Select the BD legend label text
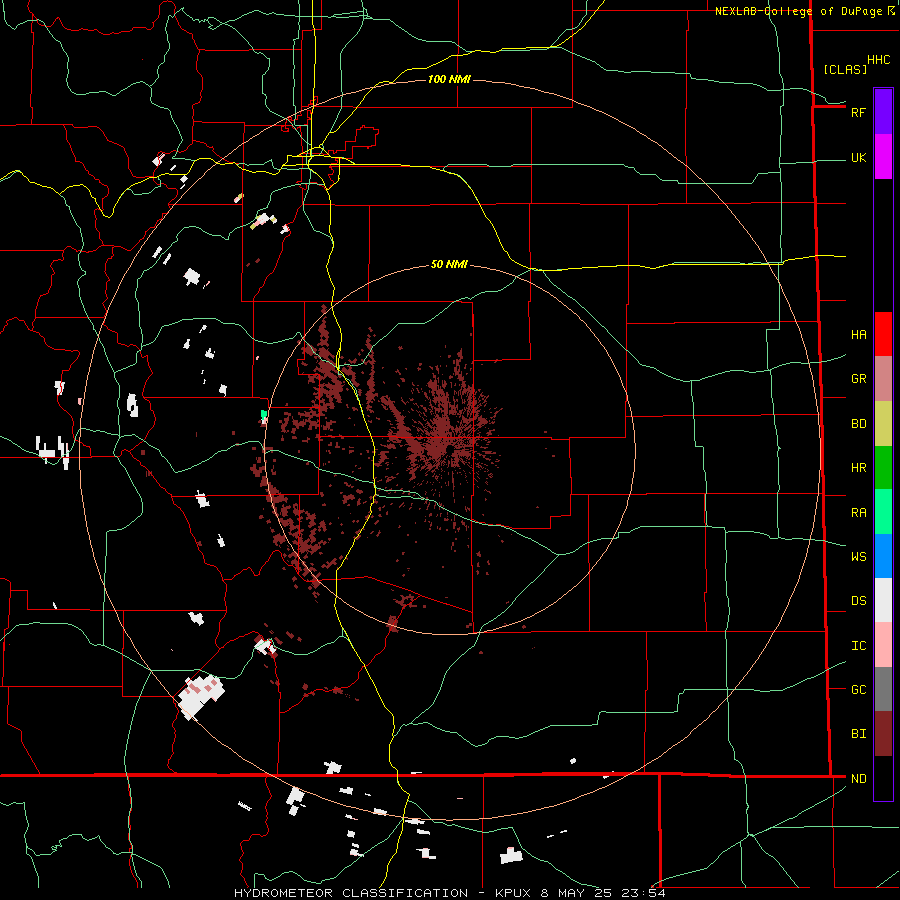The image size is (900, 900). (x=858, y=424)
